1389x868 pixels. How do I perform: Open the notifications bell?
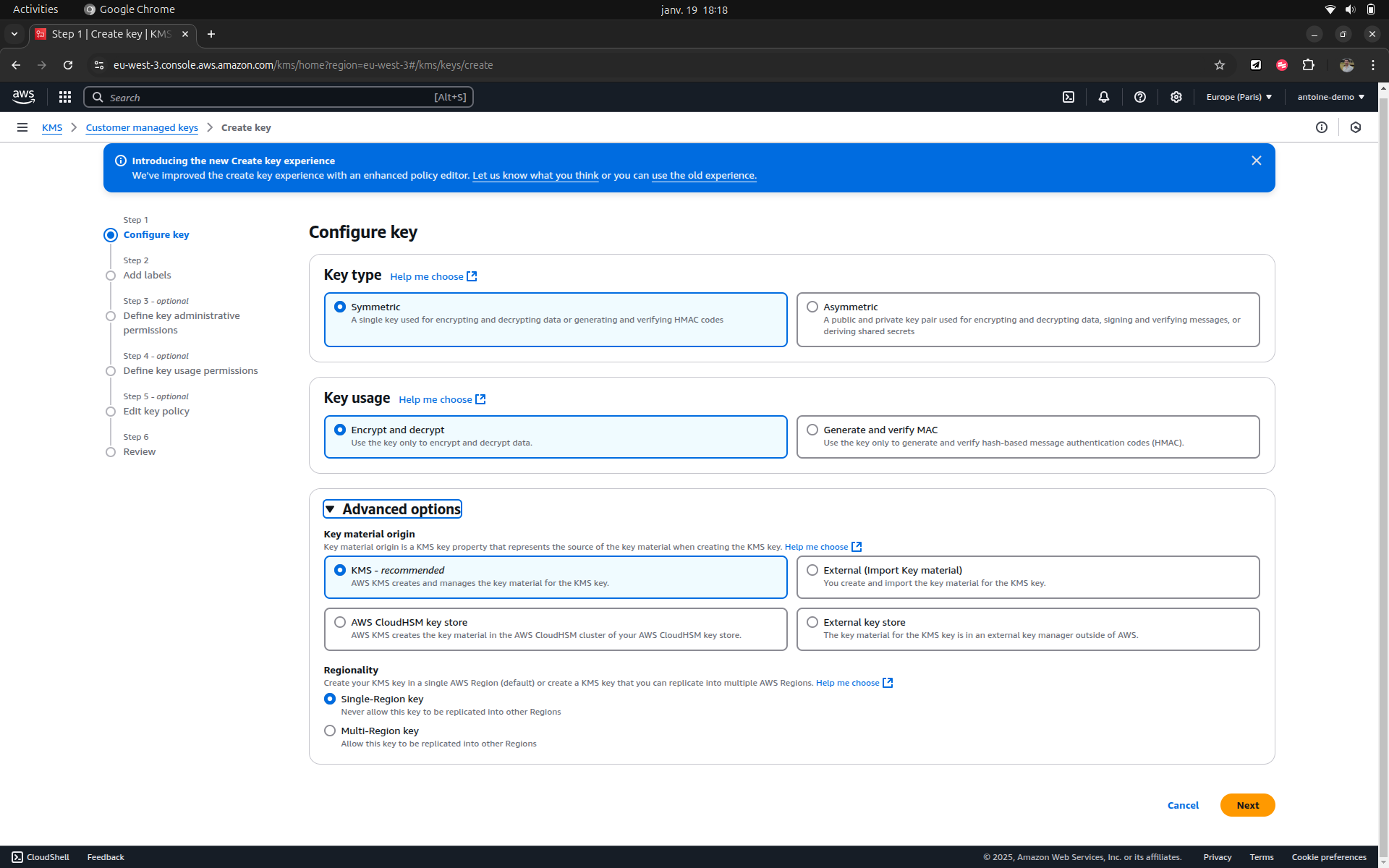click(x=1104, y=97)
